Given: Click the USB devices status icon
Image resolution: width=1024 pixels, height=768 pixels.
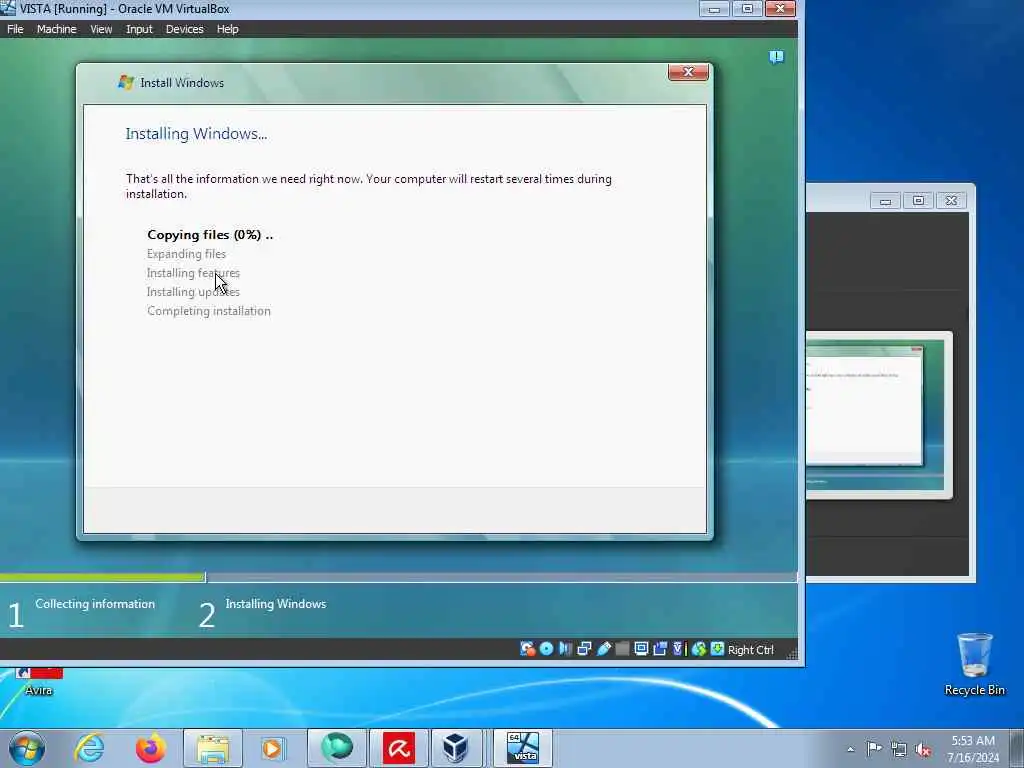Looking at the screenshot, I should tap(604, 648).
